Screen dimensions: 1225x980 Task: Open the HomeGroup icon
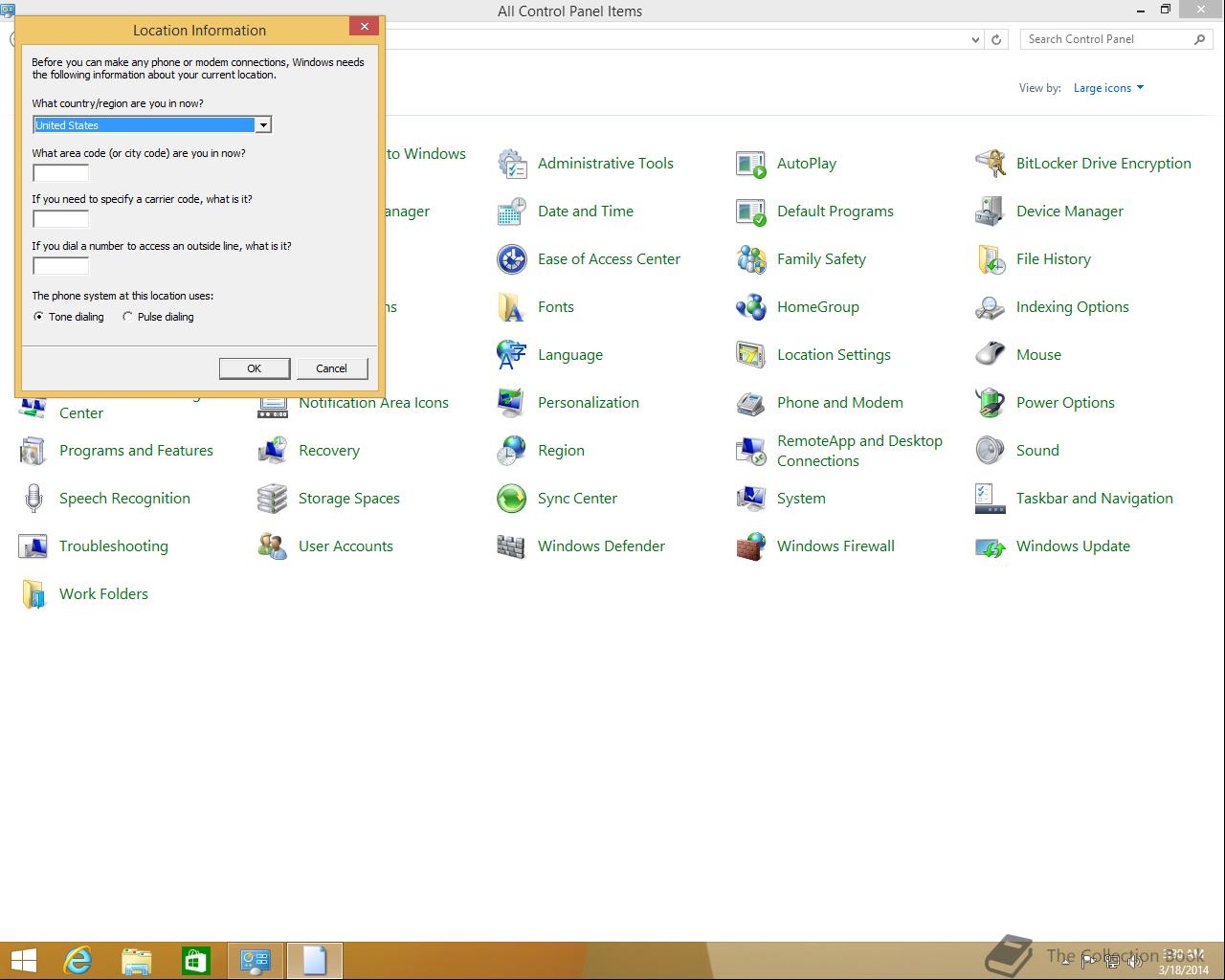click(x=751, y=307)
